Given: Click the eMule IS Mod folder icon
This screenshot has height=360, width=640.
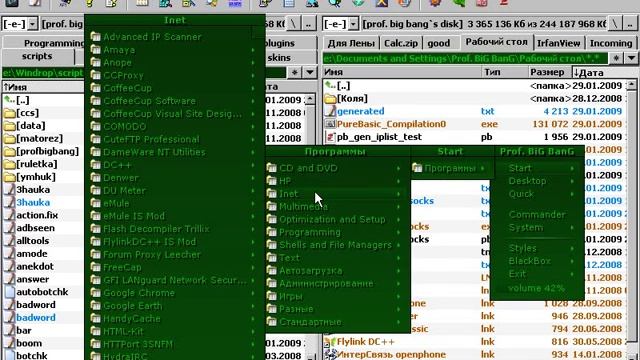Looking at the screenshot, I should tap(96, 216).
